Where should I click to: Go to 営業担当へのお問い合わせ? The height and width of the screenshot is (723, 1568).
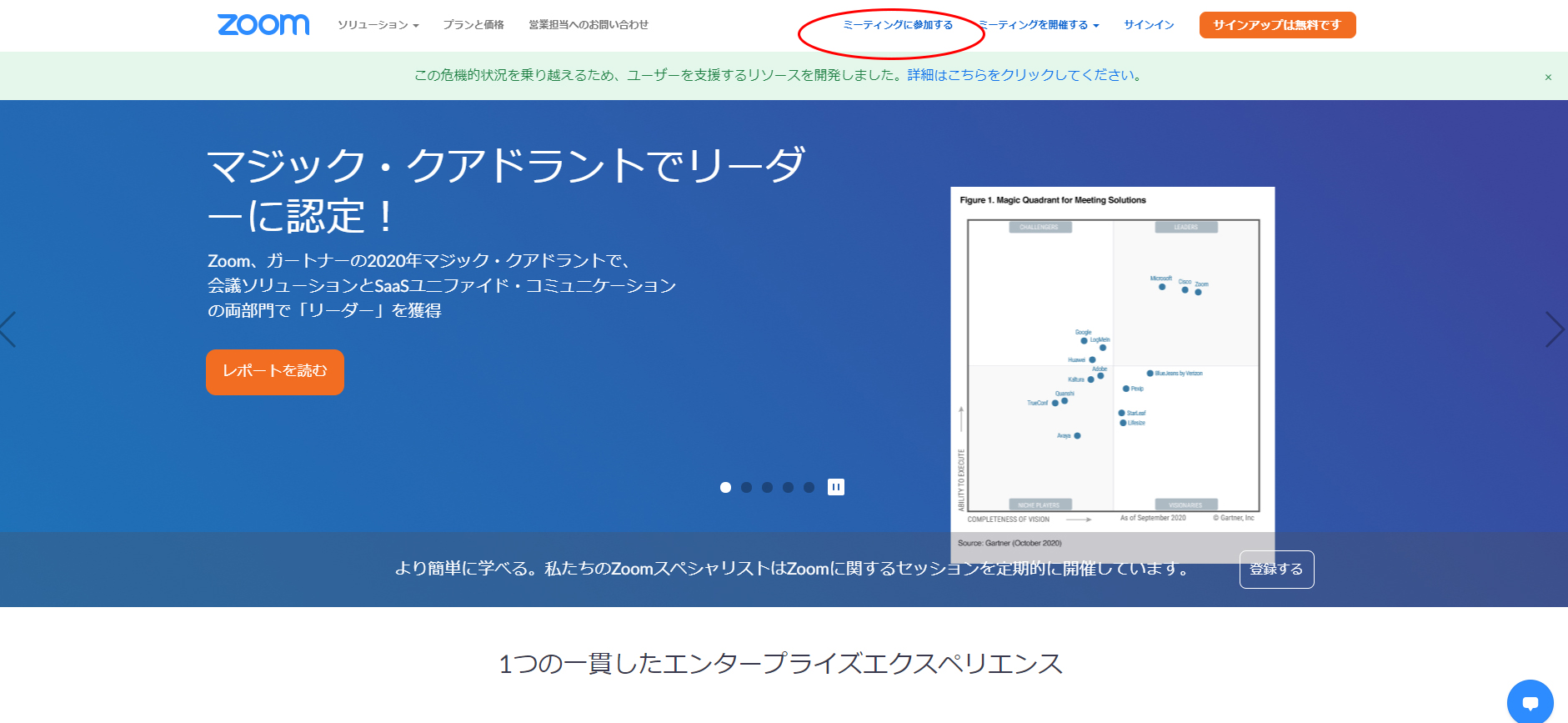pyautogui.click(x=589, y=25)
